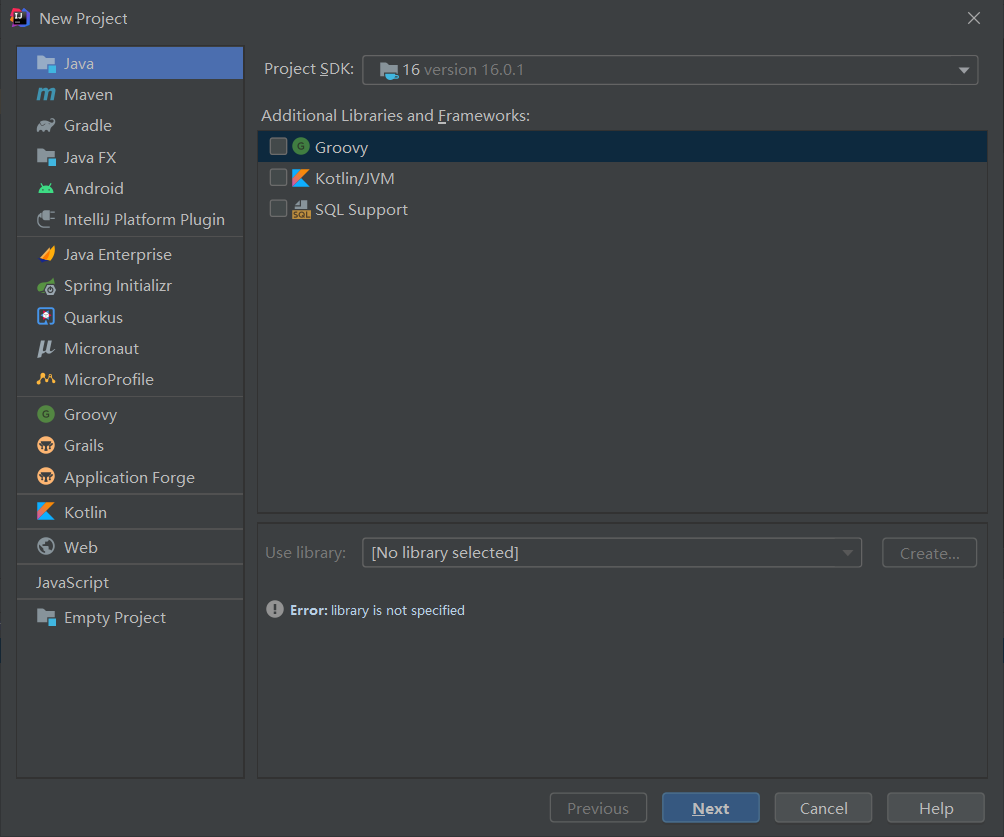Viewport: 1004px width, 837px height.
Task: Open Help for this dialog
Action: coord(935,808)
